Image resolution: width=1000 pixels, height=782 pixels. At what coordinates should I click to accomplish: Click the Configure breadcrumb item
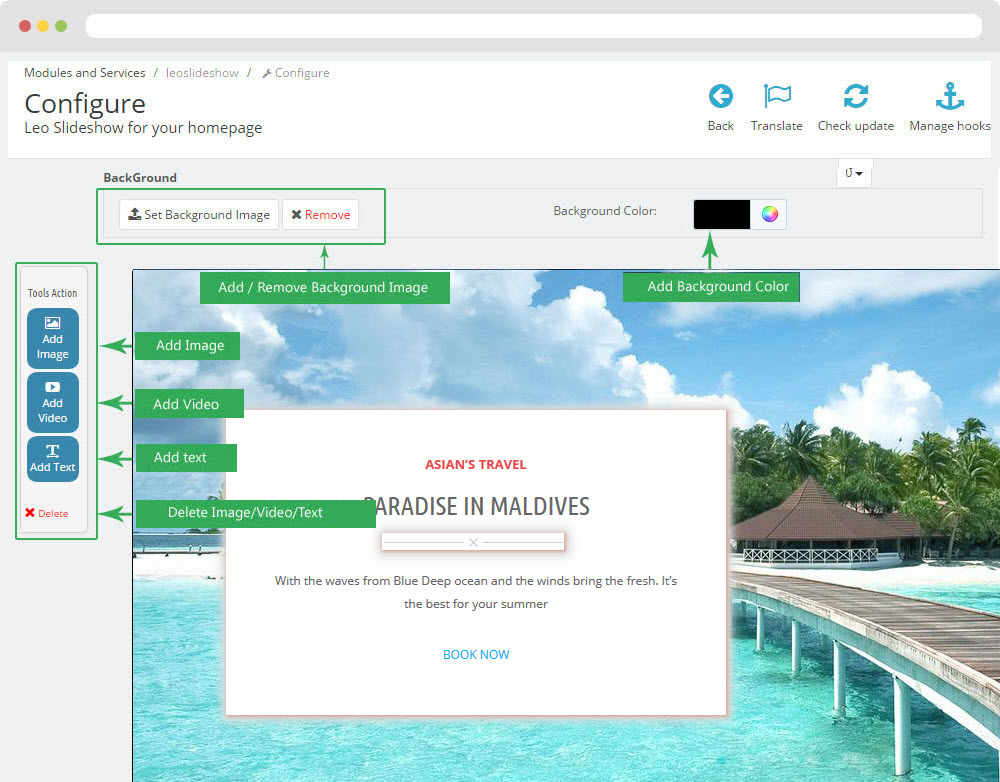point(297,73)
